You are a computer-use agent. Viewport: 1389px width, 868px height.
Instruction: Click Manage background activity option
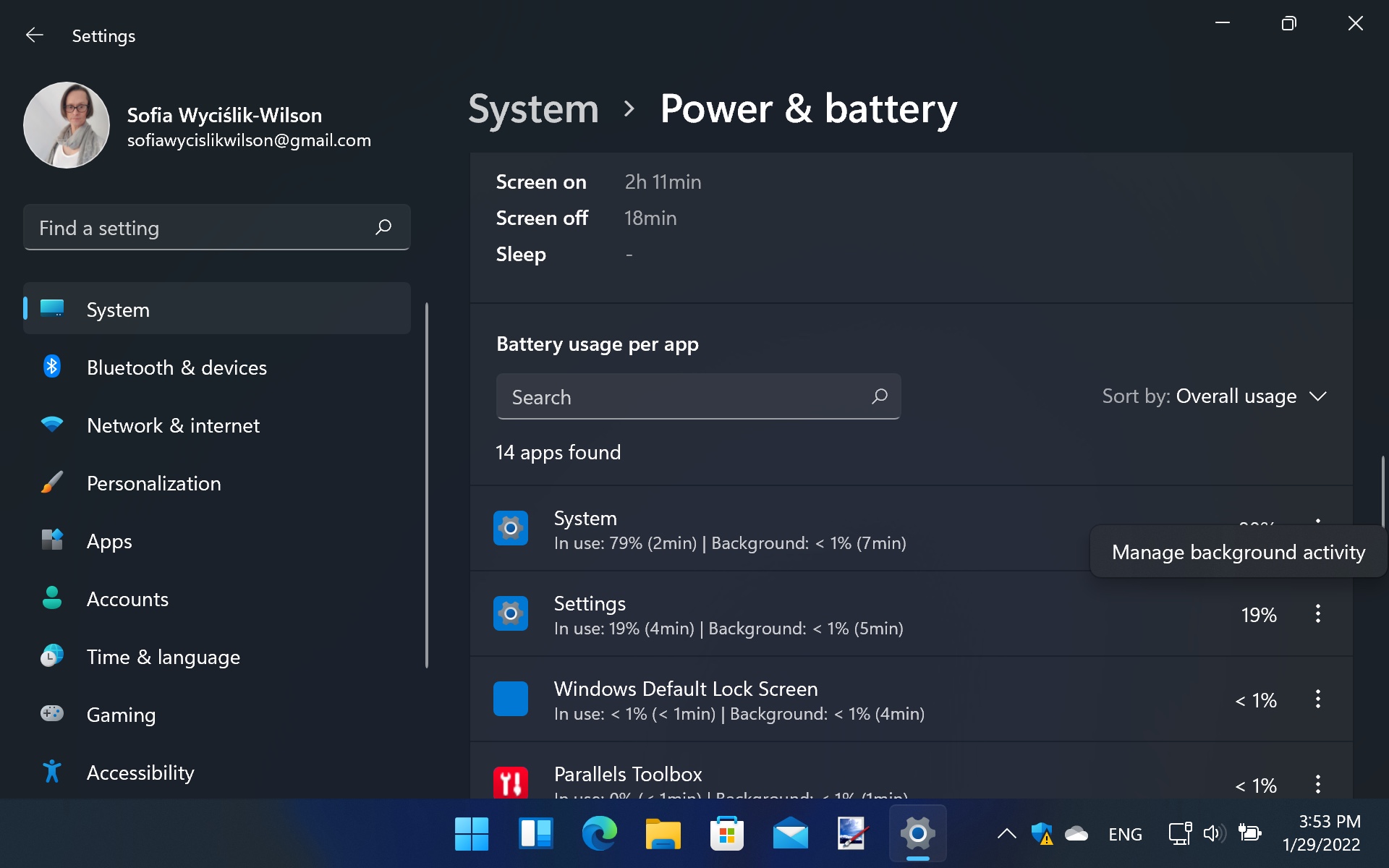tap(1238, 551)
